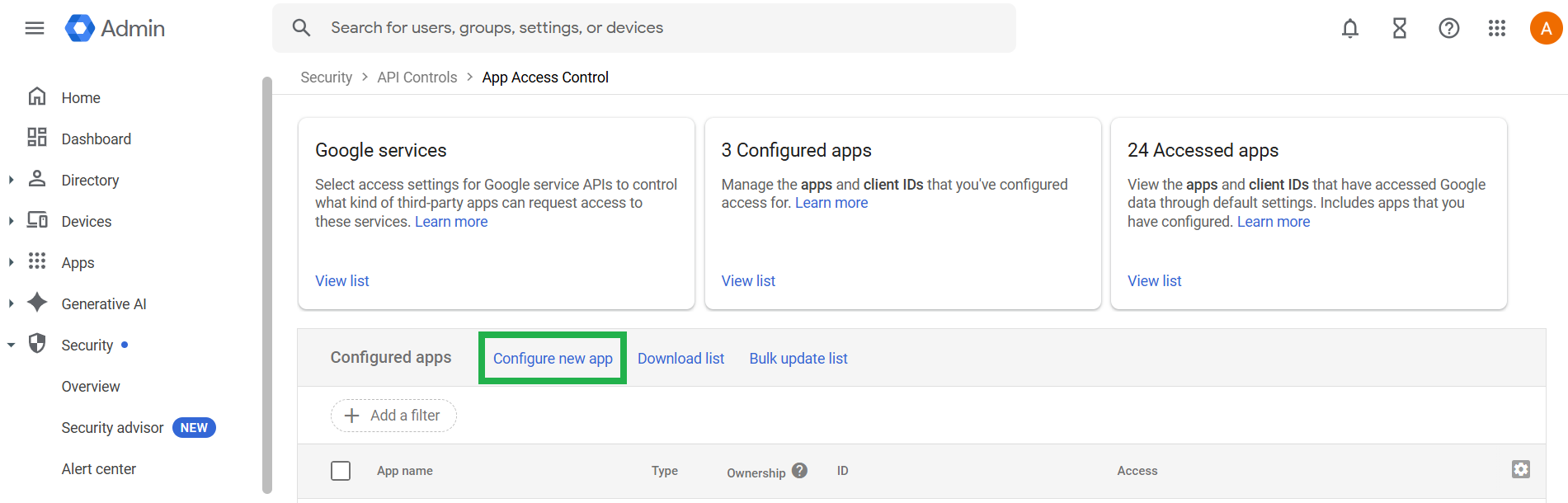Open the main hamburger menu
The width and height of the screenshot is (1568, 503).
pyautogui.click(x=35, y=28)
